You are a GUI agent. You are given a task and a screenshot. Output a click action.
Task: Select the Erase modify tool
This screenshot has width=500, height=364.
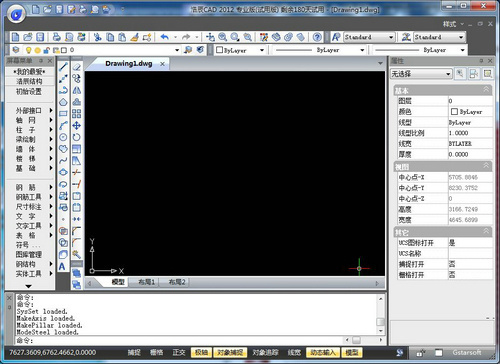pyautogui.click(x=77, y=67)
